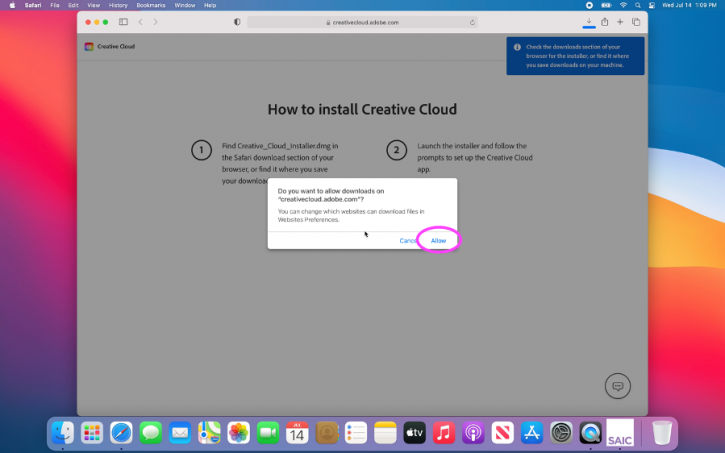Open Music from the Dock
The width and height of the screenshot is (725, 453).
(x=443, y=433)
